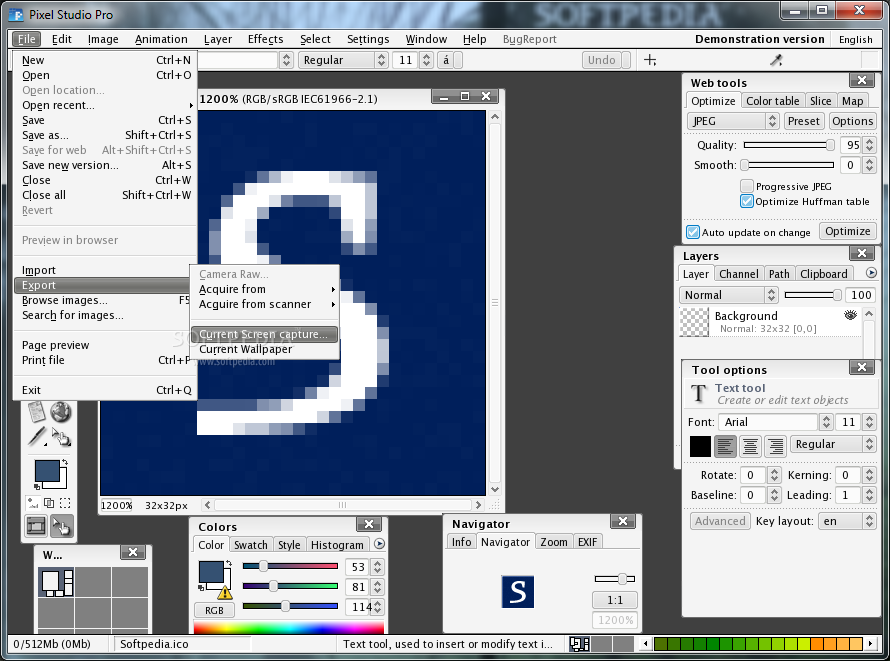Click the S image thumbnail in Navigator
Viewport: 890px width, 661px height.
517,592
